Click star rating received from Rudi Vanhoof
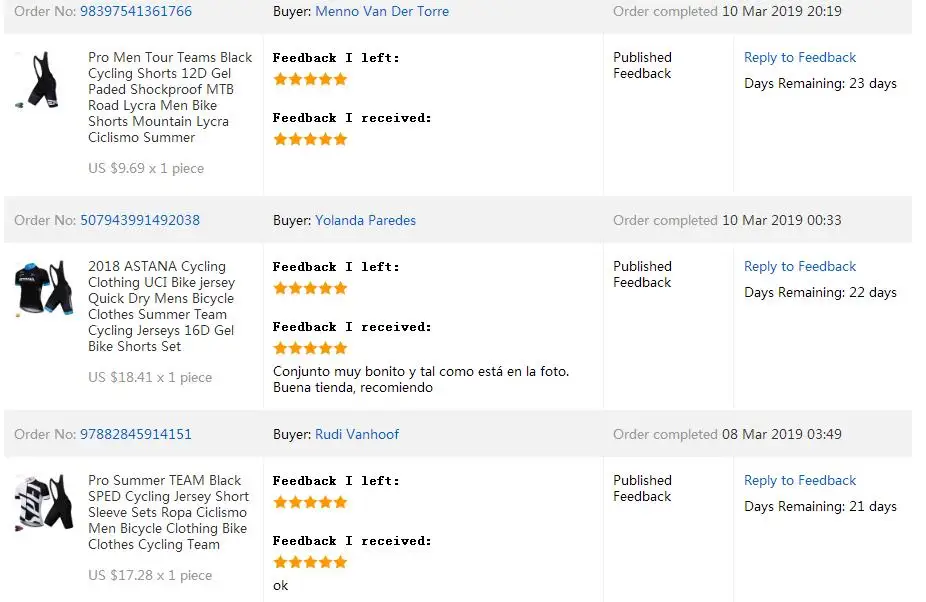 [310, 562]
